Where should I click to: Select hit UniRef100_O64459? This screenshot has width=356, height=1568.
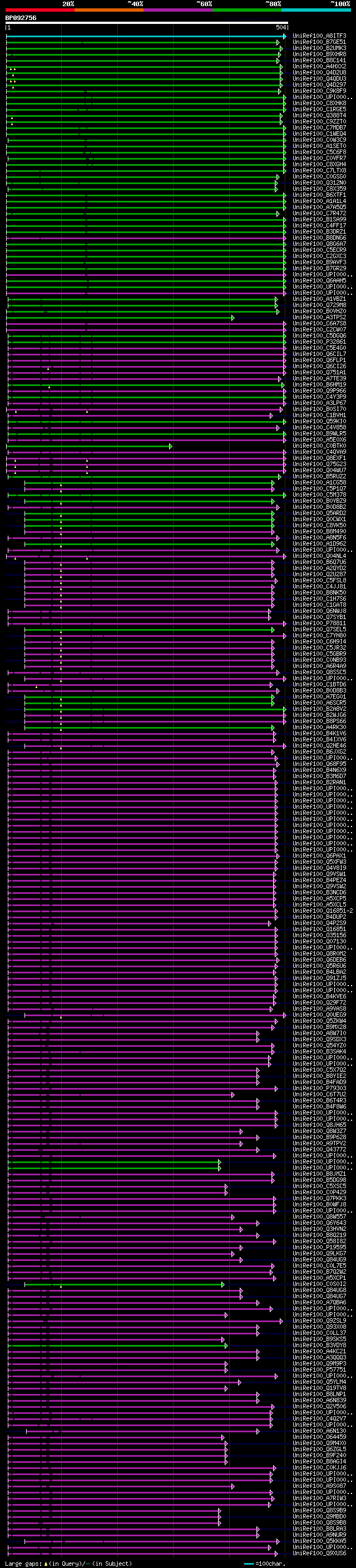[x=319, y=1437]
